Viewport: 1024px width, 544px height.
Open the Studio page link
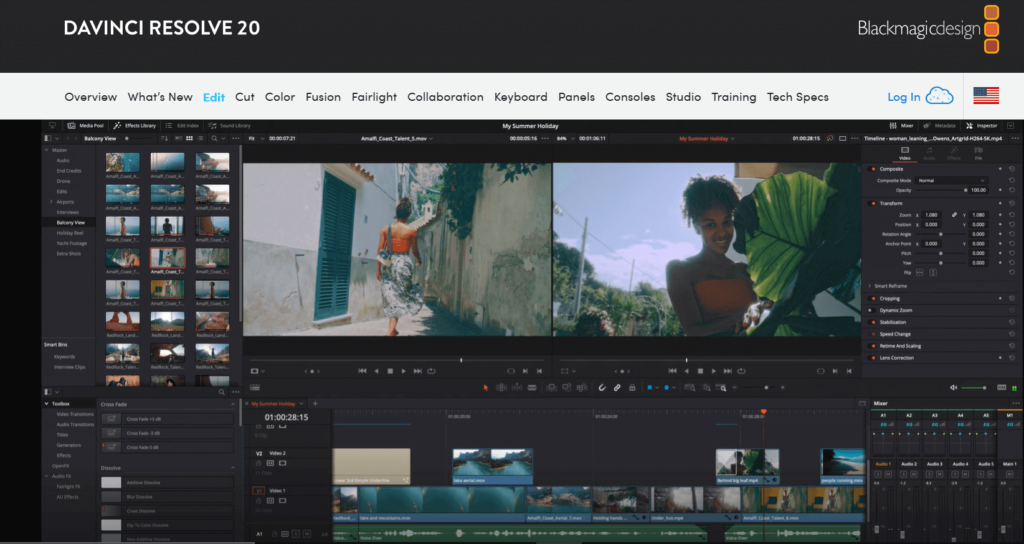point(683,97)
